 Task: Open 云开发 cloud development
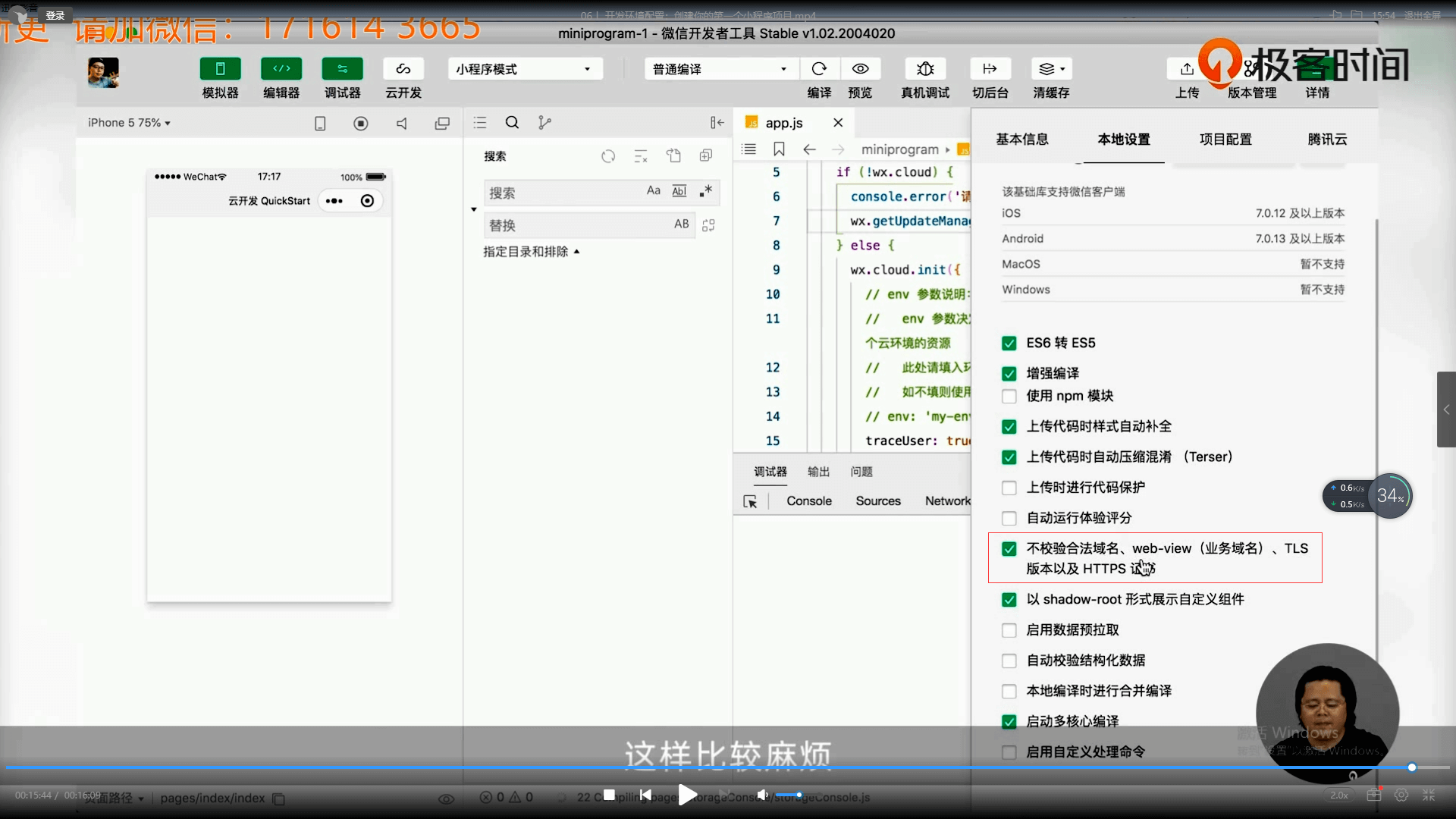pos(403,69)
